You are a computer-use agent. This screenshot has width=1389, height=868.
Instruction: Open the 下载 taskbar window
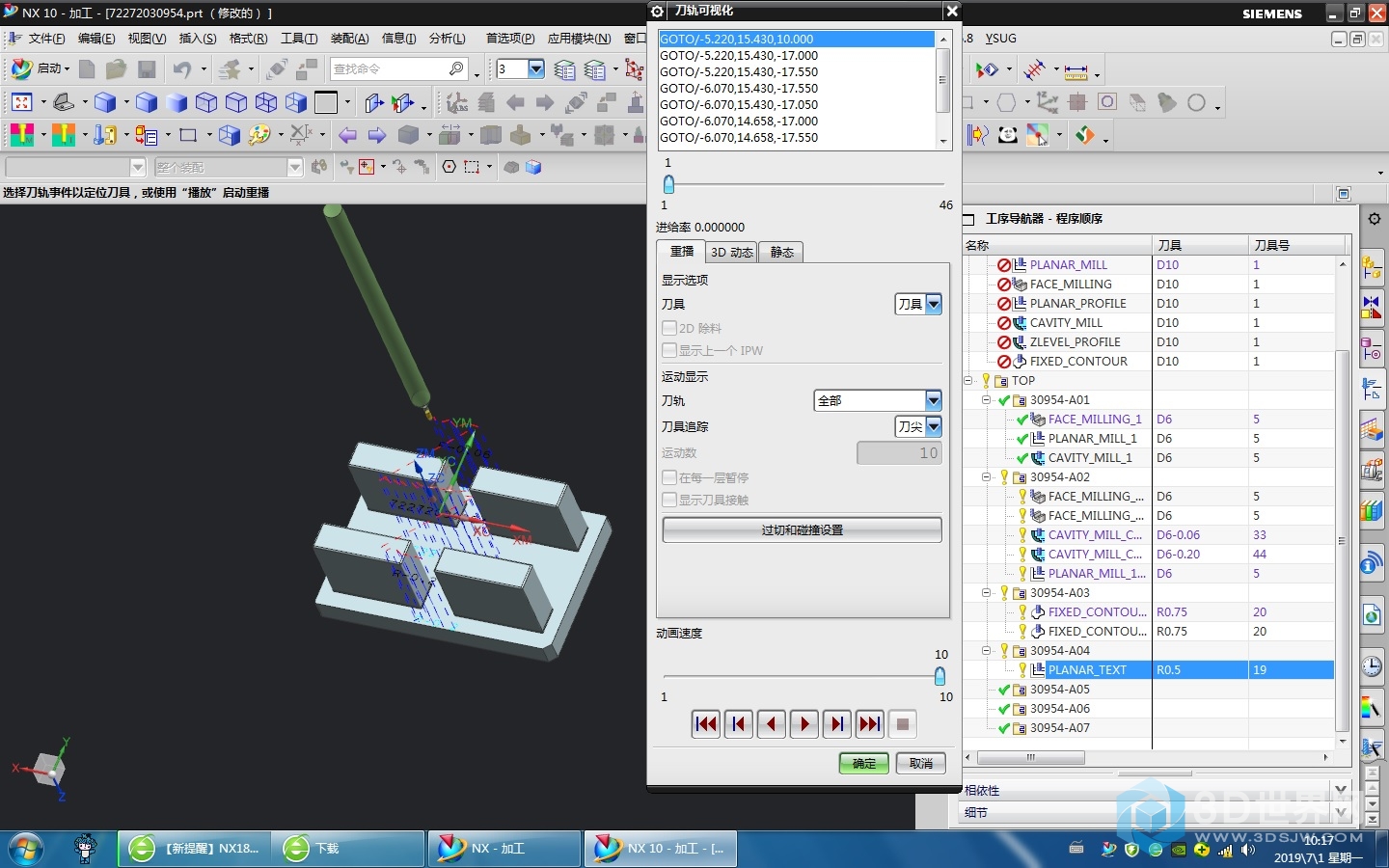[347, 849]
